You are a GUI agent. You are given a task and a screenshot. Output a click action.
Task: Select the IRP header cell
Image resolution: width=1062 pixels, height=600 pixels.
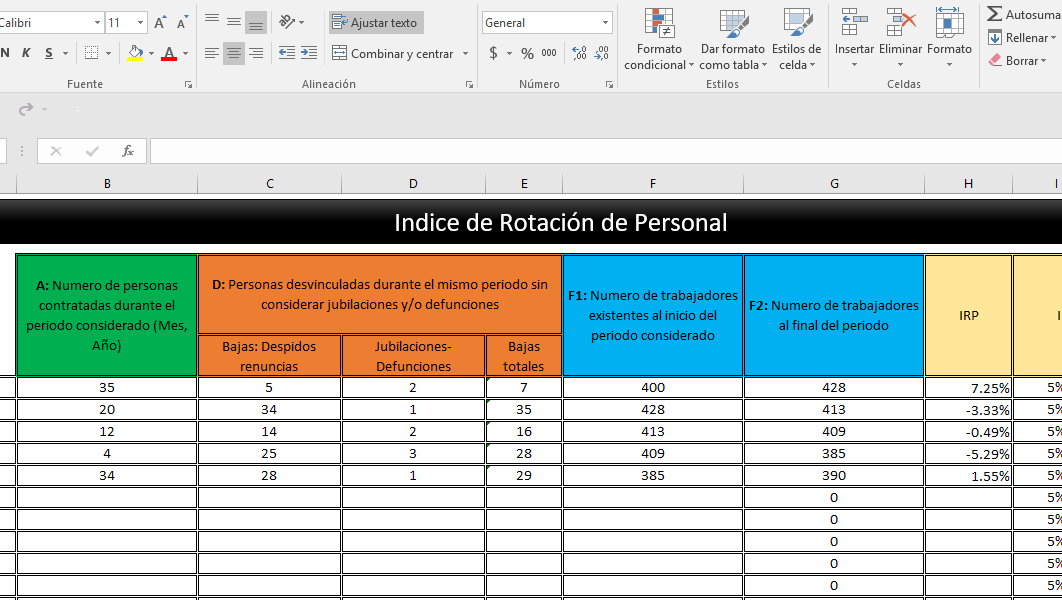(x=969, y=315)
